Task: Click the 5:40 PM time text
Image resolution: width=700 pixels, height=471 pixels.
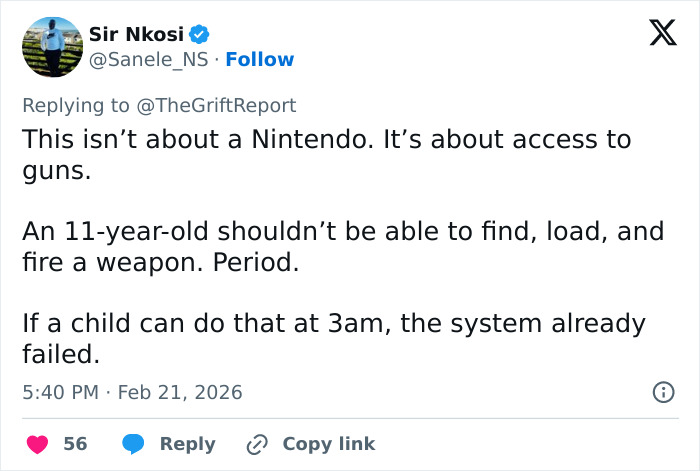Action: [60, 392]
